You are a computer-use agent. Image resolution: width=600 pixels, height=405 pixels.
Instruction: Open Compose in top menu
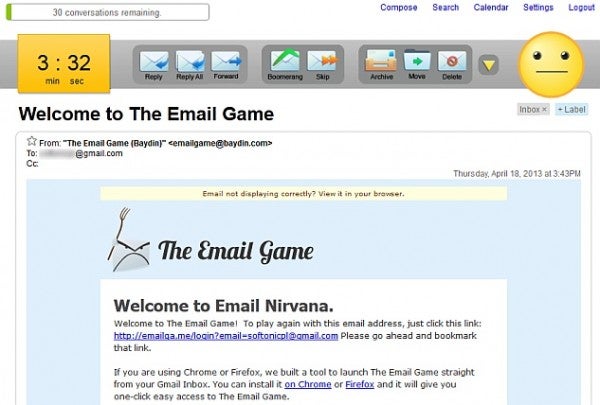coord(399,7)
